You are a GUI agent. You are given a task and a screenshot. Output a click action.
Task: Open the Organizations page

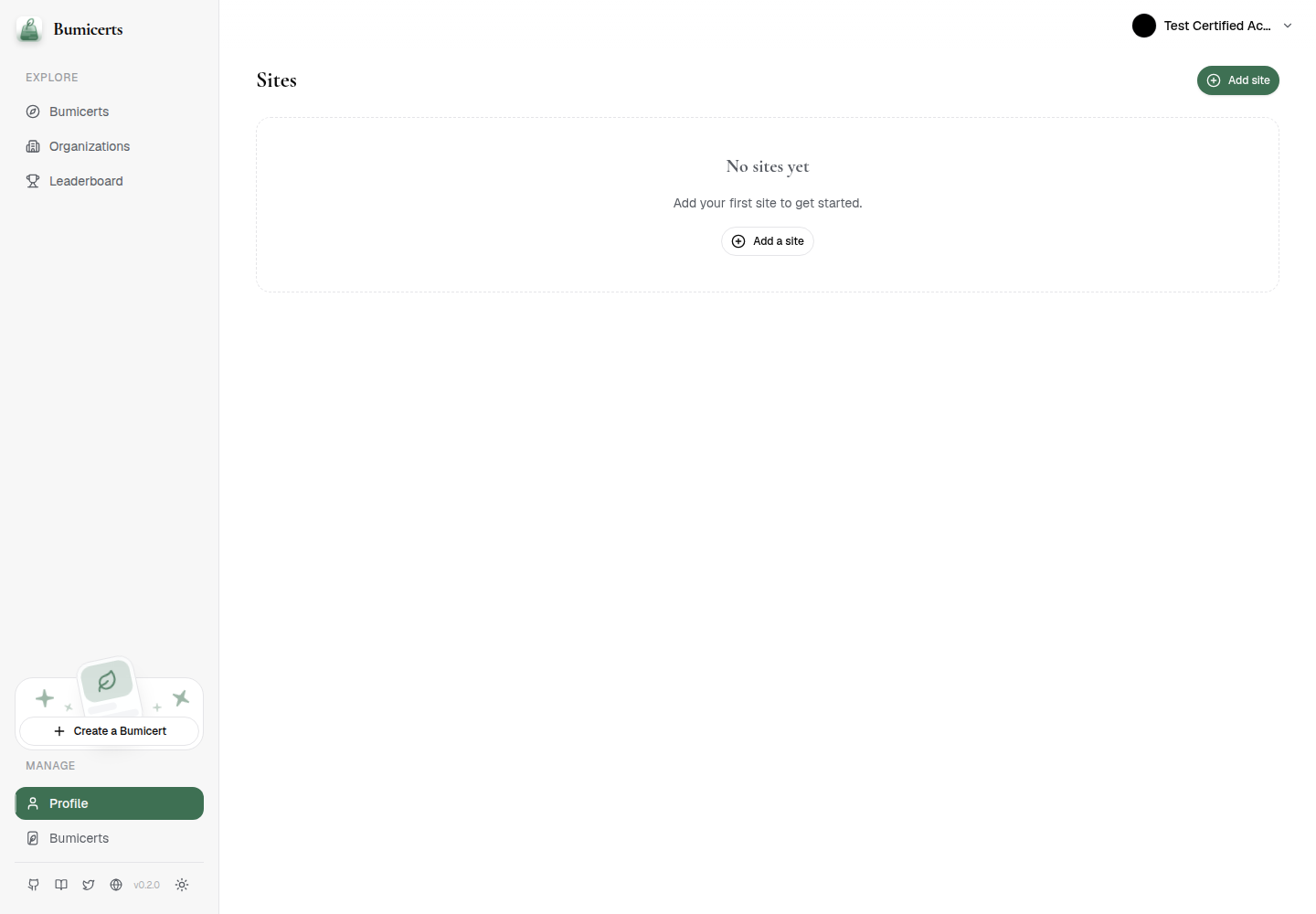tap(109, 146)
